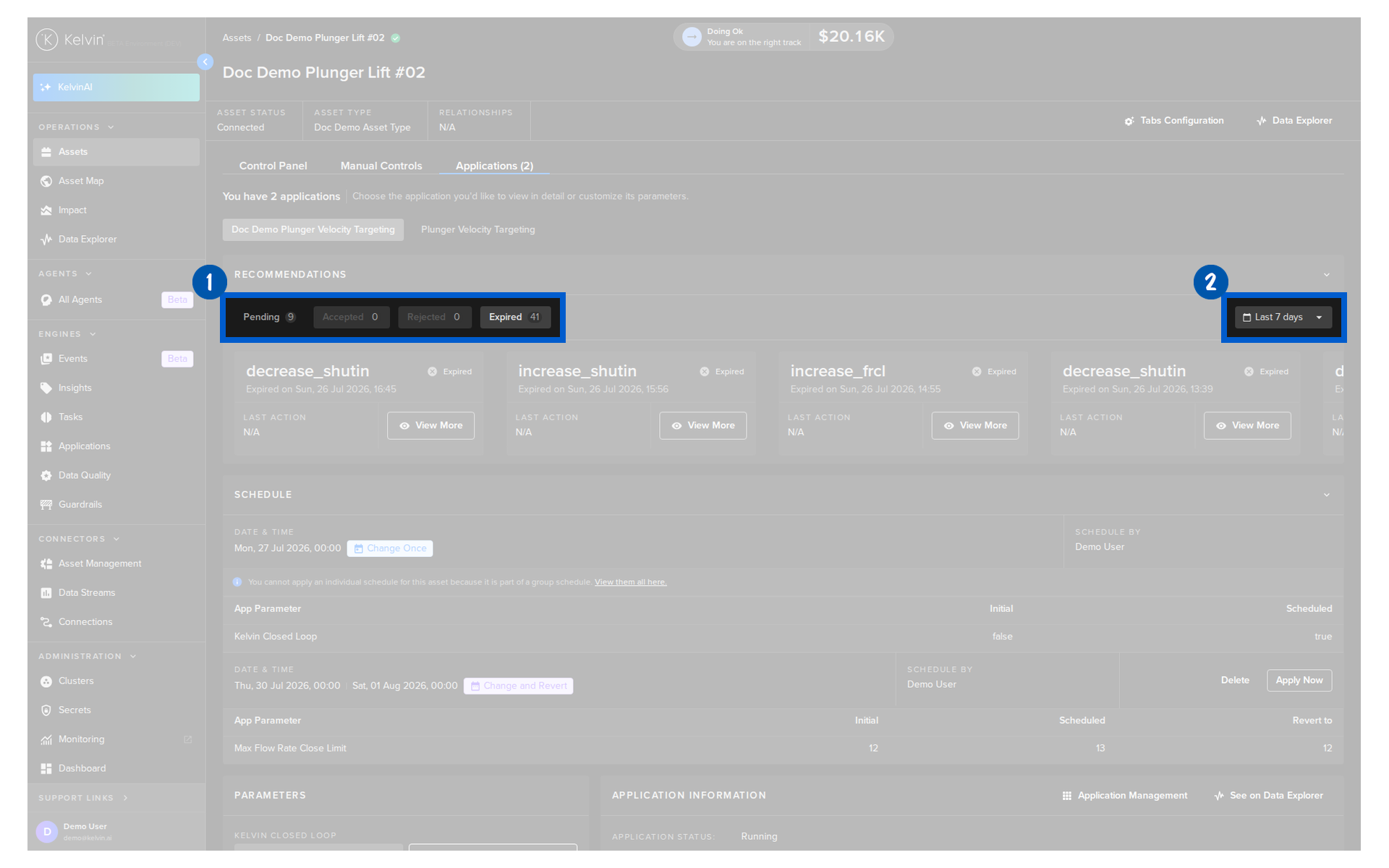Collapse the Engines sidebar section
The height and width of the screenshot is (868, 1389).
[67, 334]
